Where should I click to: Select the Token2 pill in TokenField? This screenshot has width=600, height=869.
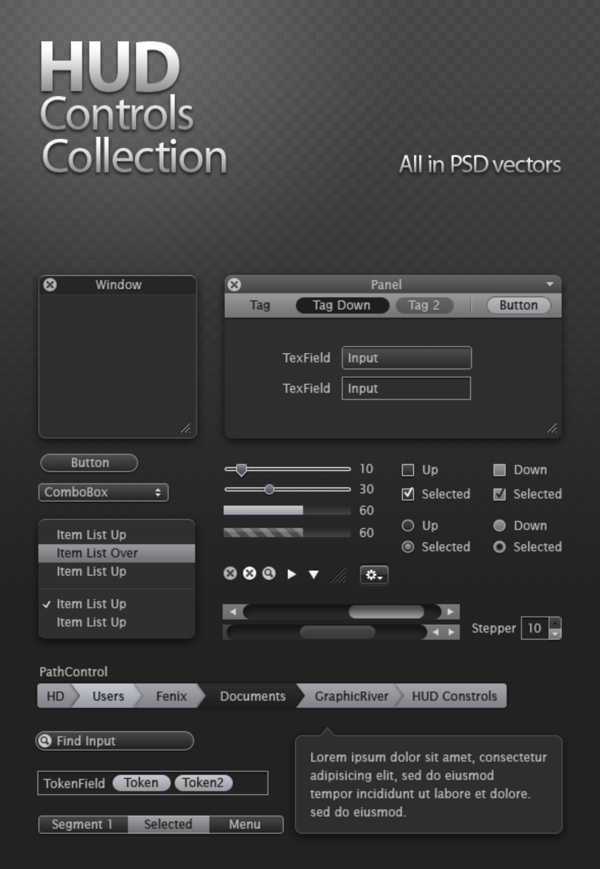click(203, 783)
